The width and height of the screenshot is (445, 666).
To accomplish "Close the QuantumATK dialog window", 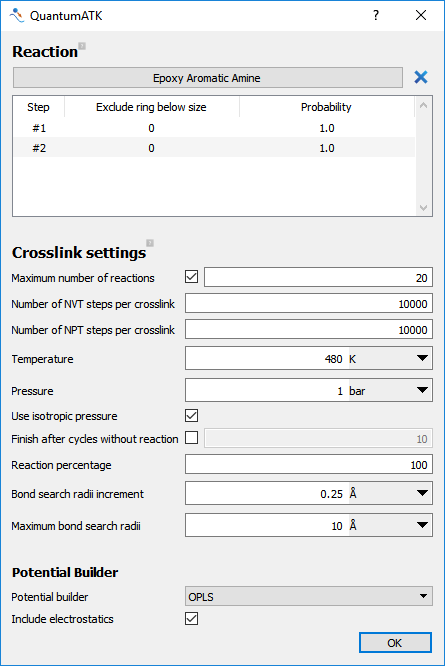I will [x=421, y=15].
